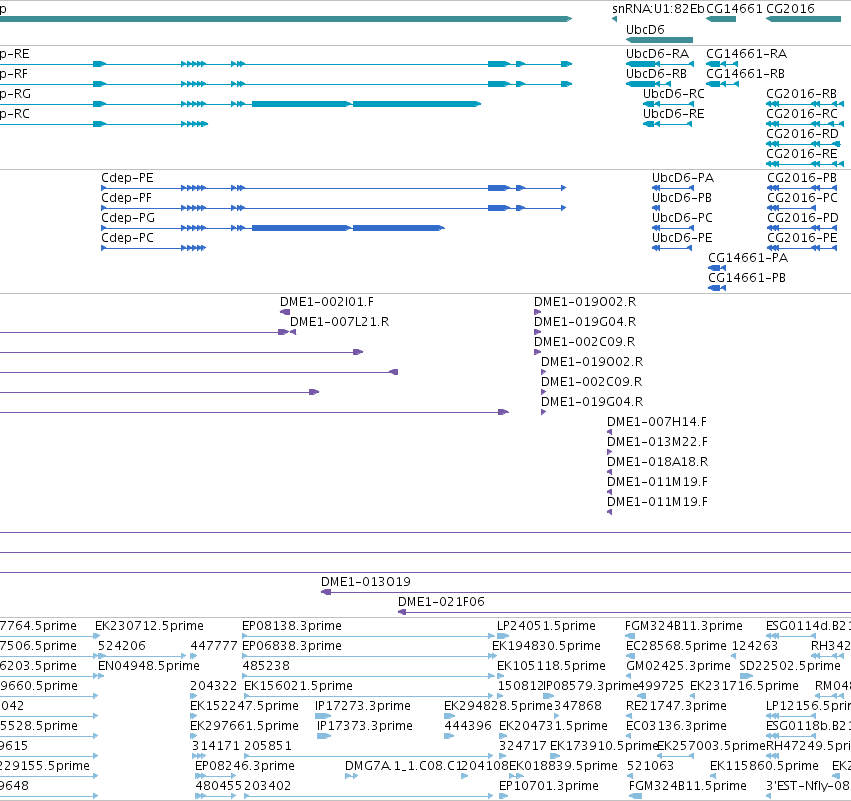Click the CG14661-RA transcript label
Screen dimensions: 851x801
[746, 54]
